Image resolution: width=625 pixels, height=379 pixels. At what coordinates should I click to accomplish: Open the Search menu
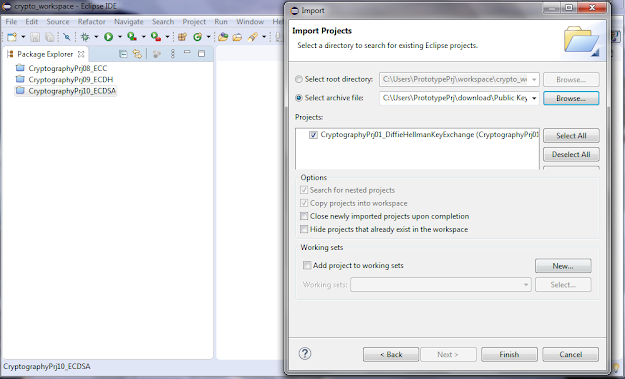click(163, 22)
